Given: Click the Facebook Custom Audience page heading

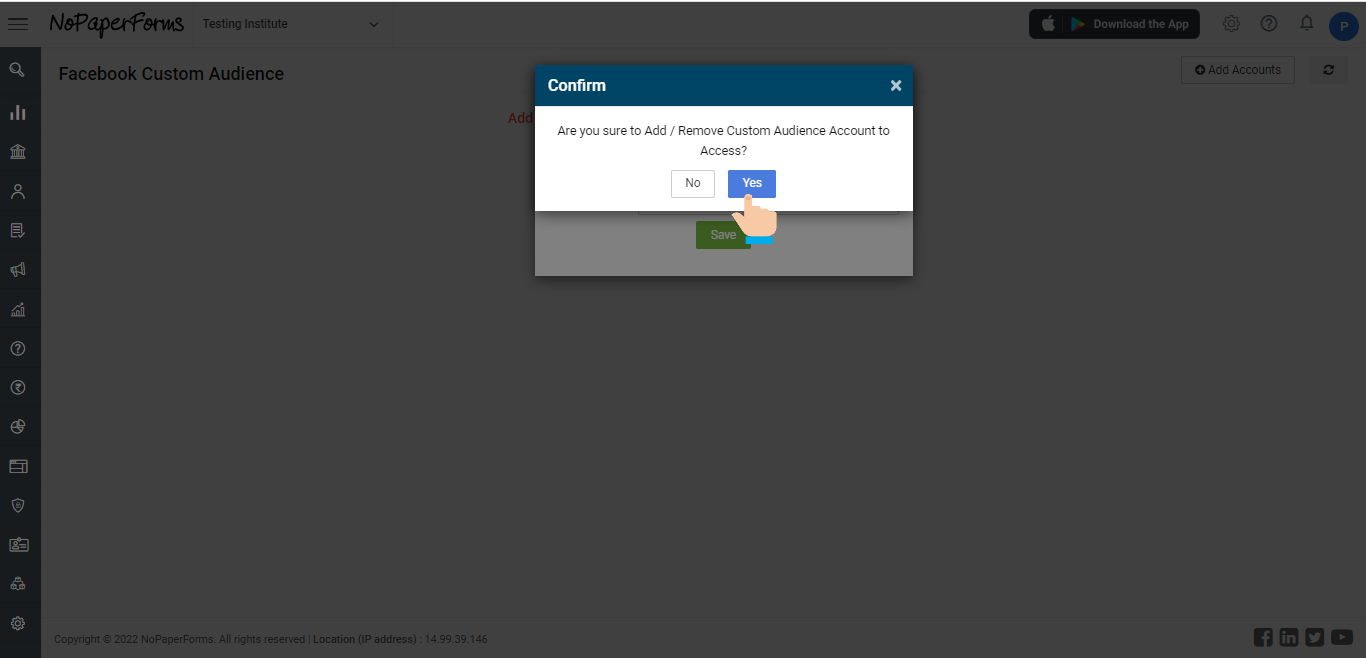Looking at the screenshot, I should 171,74.
